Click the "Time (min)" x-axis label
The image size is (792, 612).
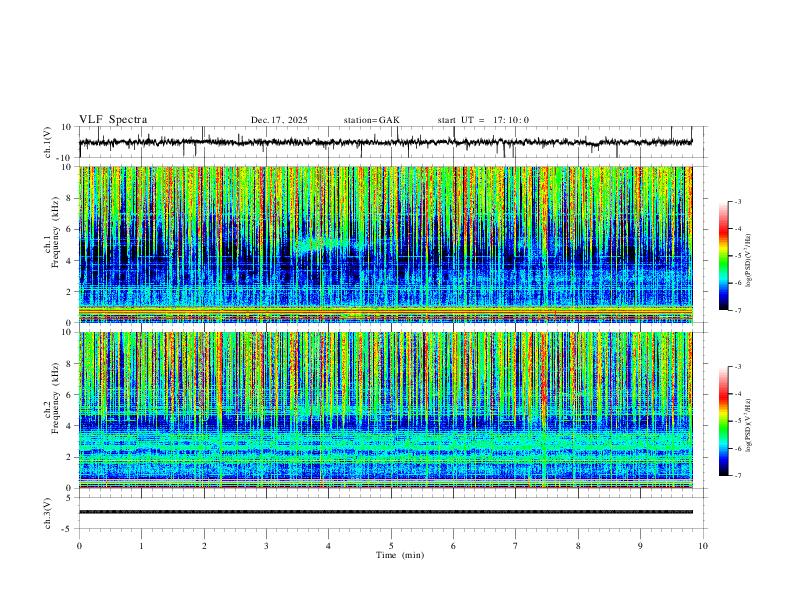tap(400, 555)
